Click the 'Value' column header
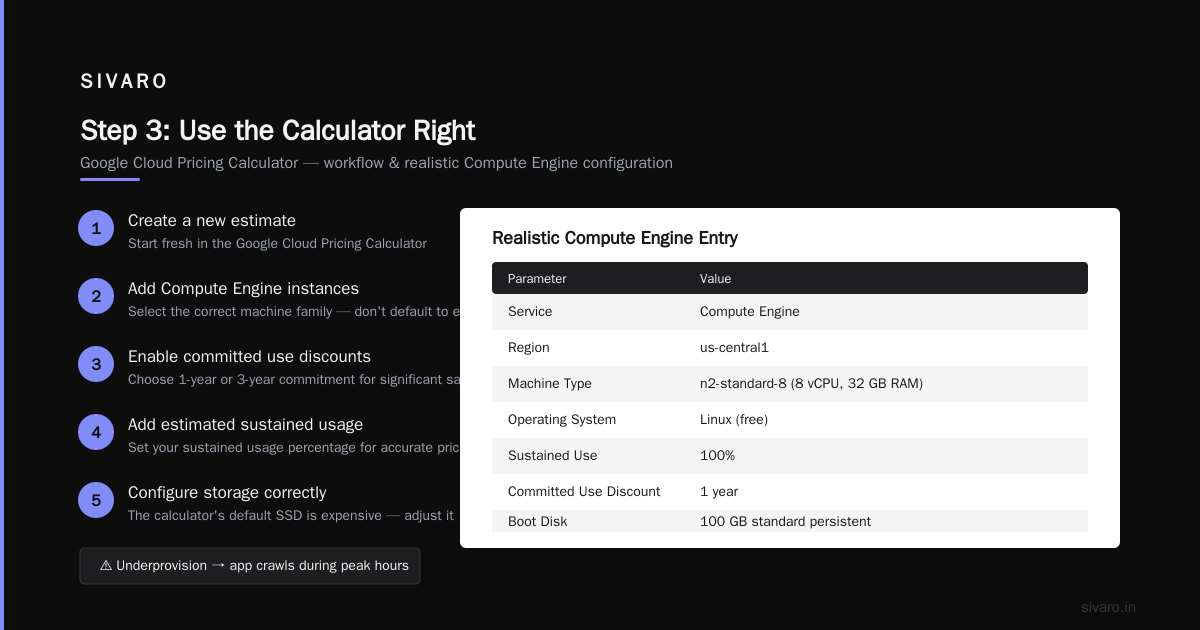This screenshot has width=1200, height=630. click(715, 278)
